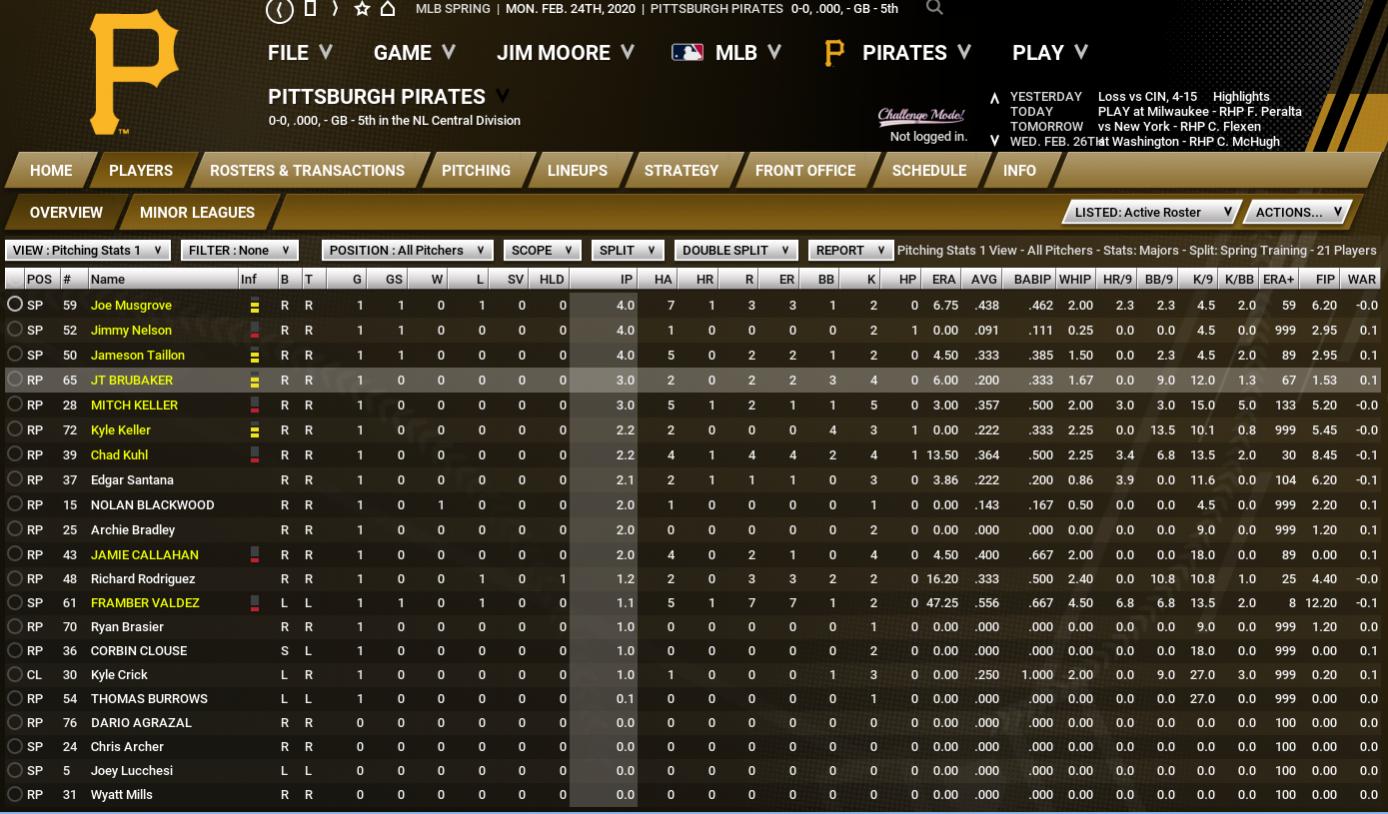Open the MINOR LEAGUES tab
Viewport: 1388px width, 814px height.
197,212
